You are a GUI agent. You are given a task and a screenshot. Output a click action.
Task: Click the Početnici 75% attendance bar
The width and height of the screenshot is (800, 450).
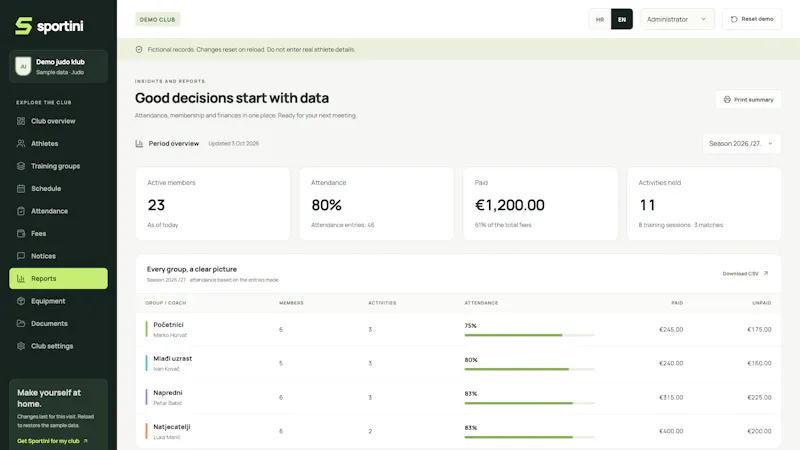[529, 335]
